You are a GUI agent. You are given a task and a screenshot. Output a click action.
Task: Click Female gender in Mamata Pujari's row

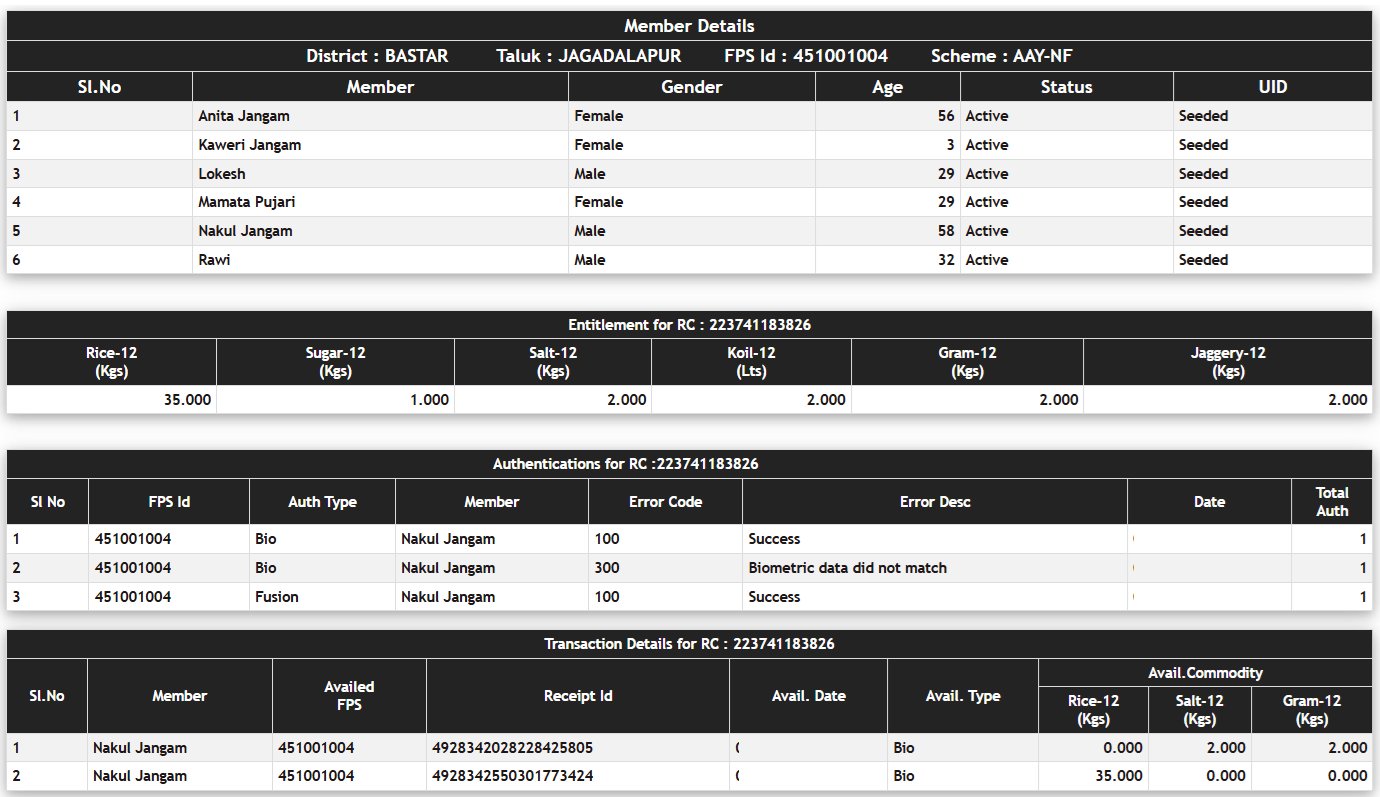pyautogui.click(x=598, y=202)
